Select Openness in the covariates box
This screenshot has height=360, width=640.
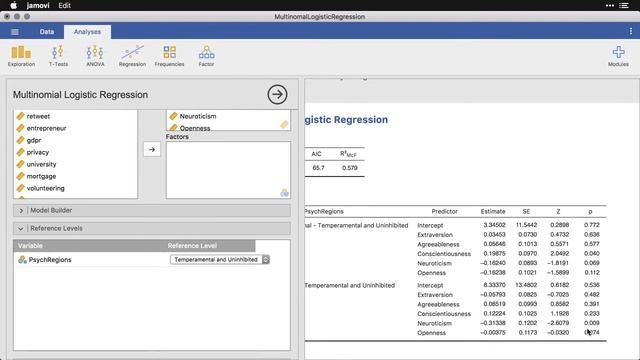coord(195,128)
